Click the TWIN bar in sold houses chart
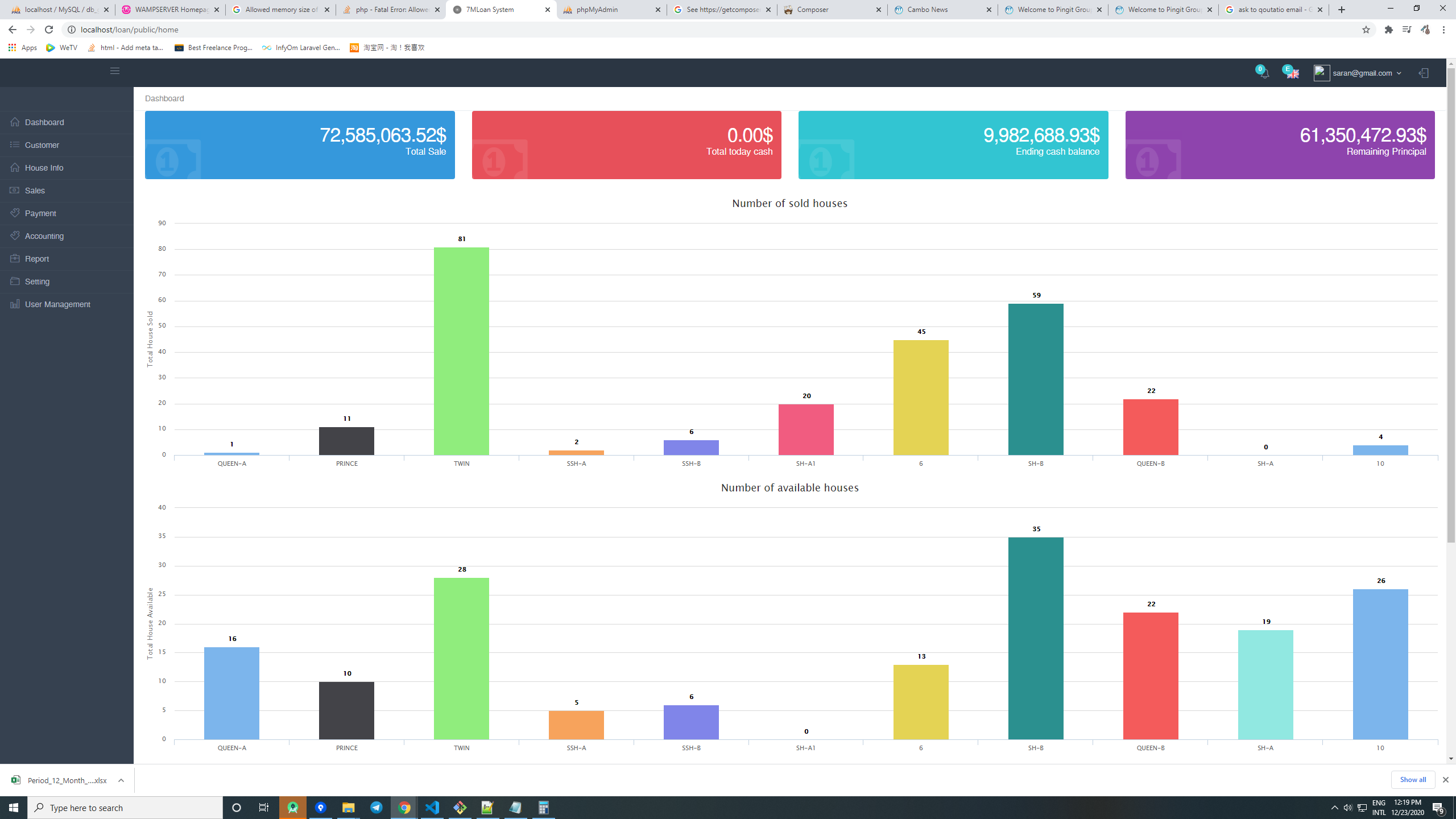The width and height of the screenshot is (1456, 819). tap(461, 351)
